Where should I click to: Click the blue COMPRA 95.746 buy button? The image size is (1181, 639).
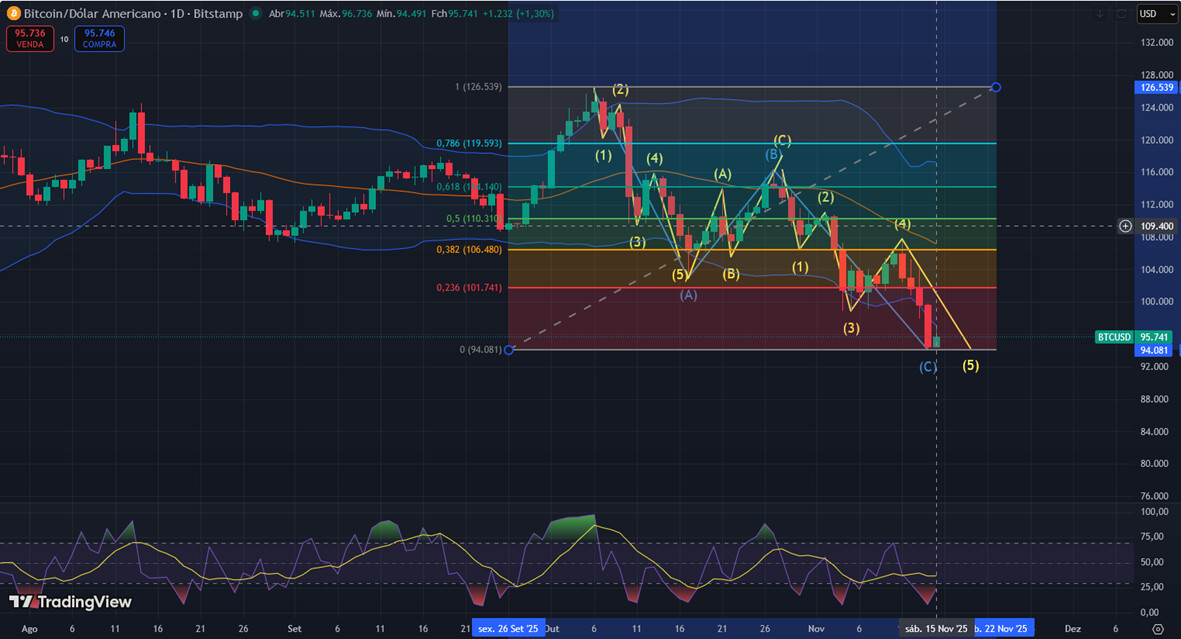99,38
